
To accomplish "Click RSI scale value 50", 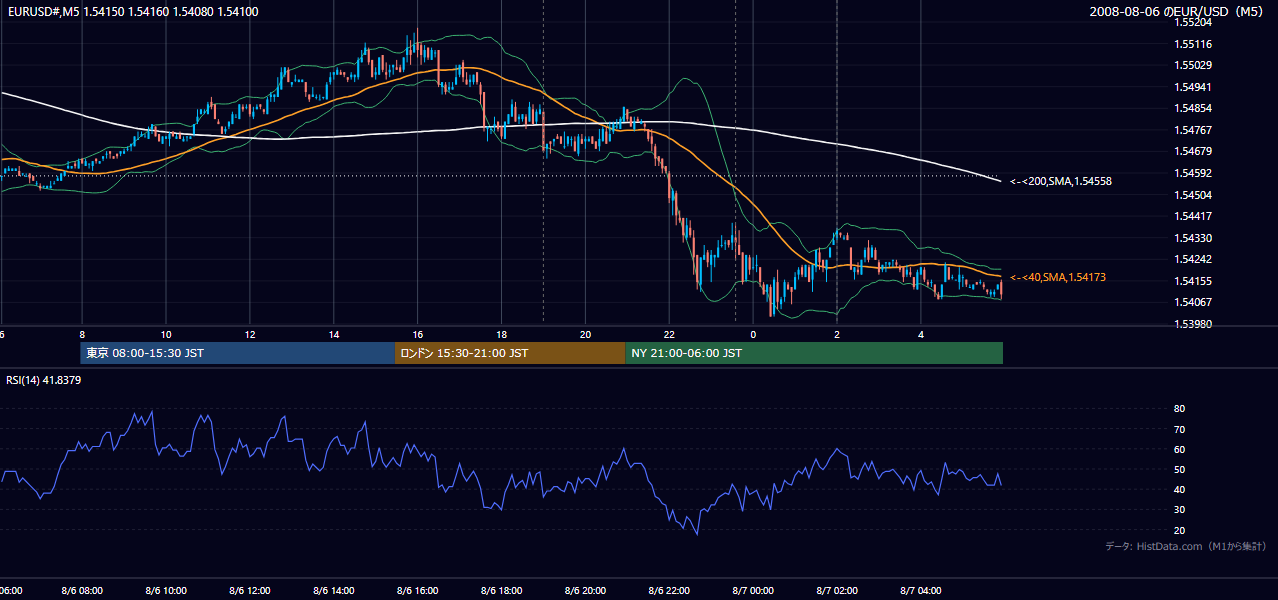I will 1180,469.
